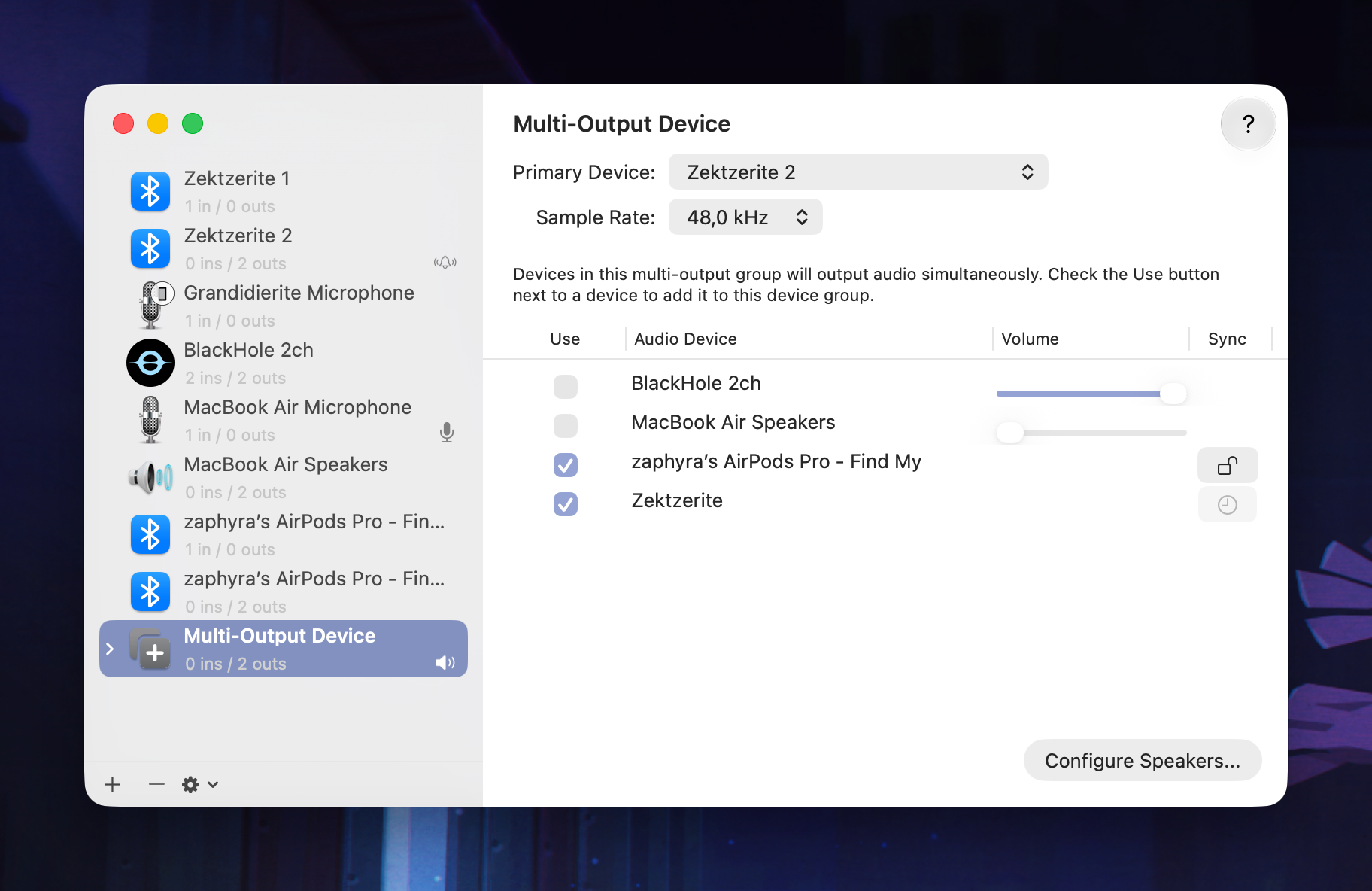Screen dimensions: 1372x891
Task: Select "zaphyra's AirPods Pro - Find My" table row text
Action: [776, 461]
